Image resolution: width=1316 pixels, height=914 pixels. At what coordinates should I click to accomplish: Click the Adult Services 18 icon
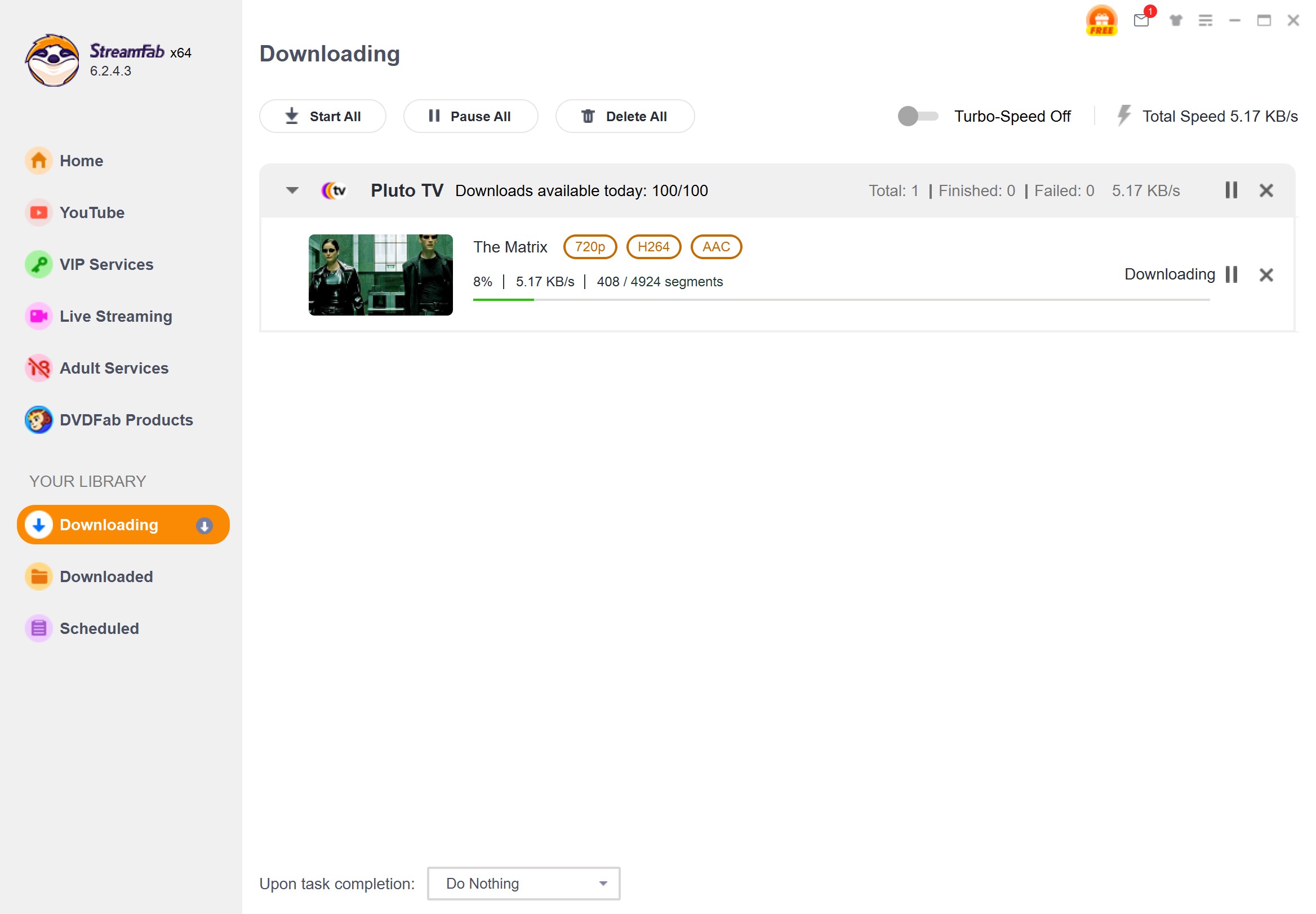pos(39,368)
